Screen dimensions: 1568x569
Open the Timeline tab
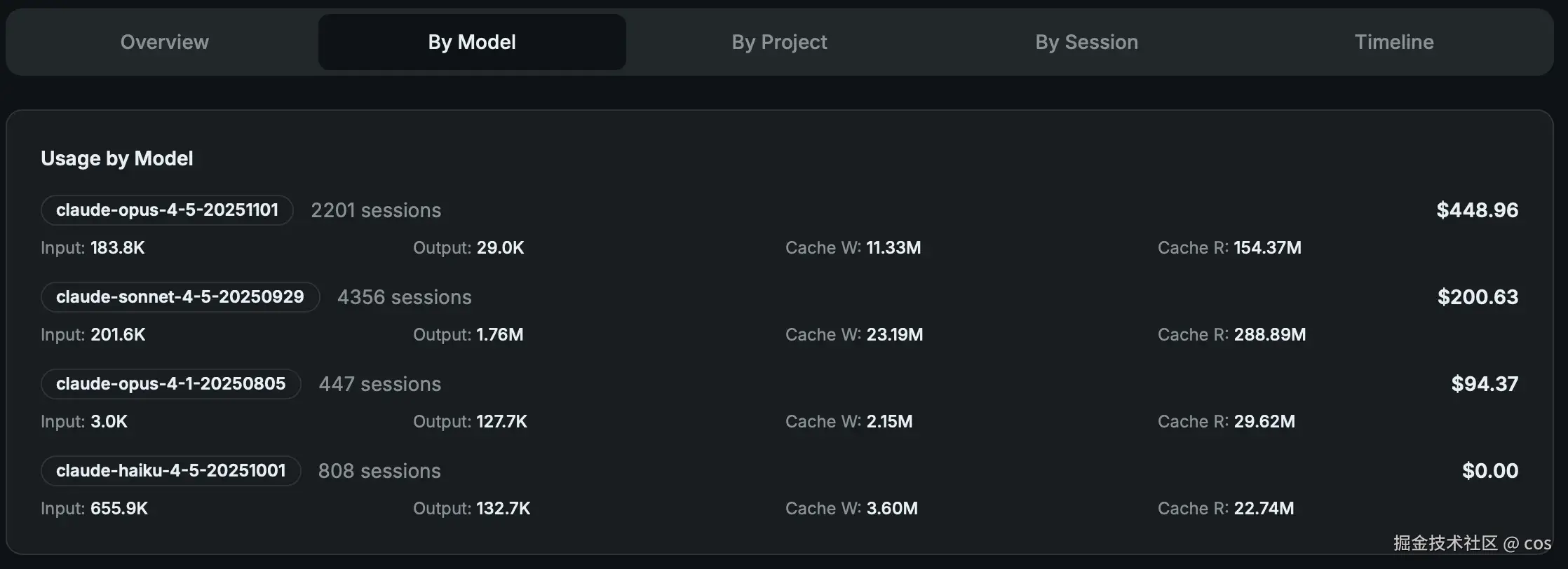(1393, 42)
